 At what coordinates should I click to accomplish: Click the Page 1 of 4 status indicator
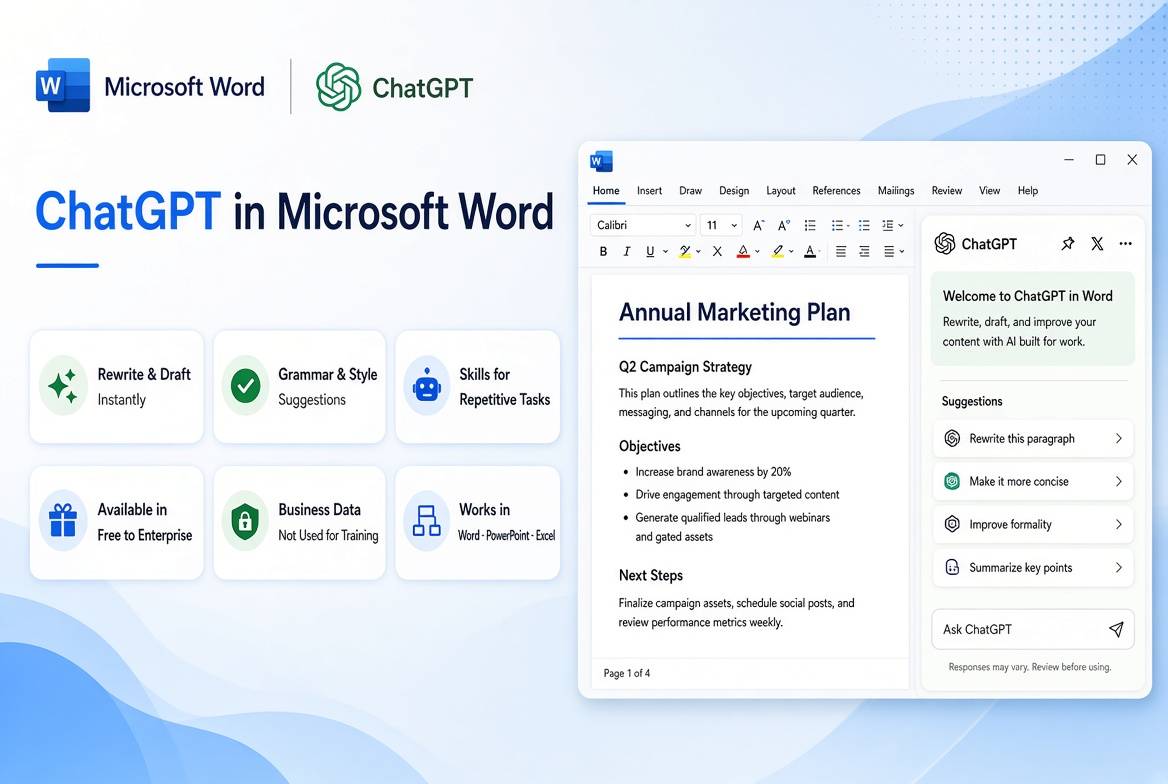pos(626,673)
